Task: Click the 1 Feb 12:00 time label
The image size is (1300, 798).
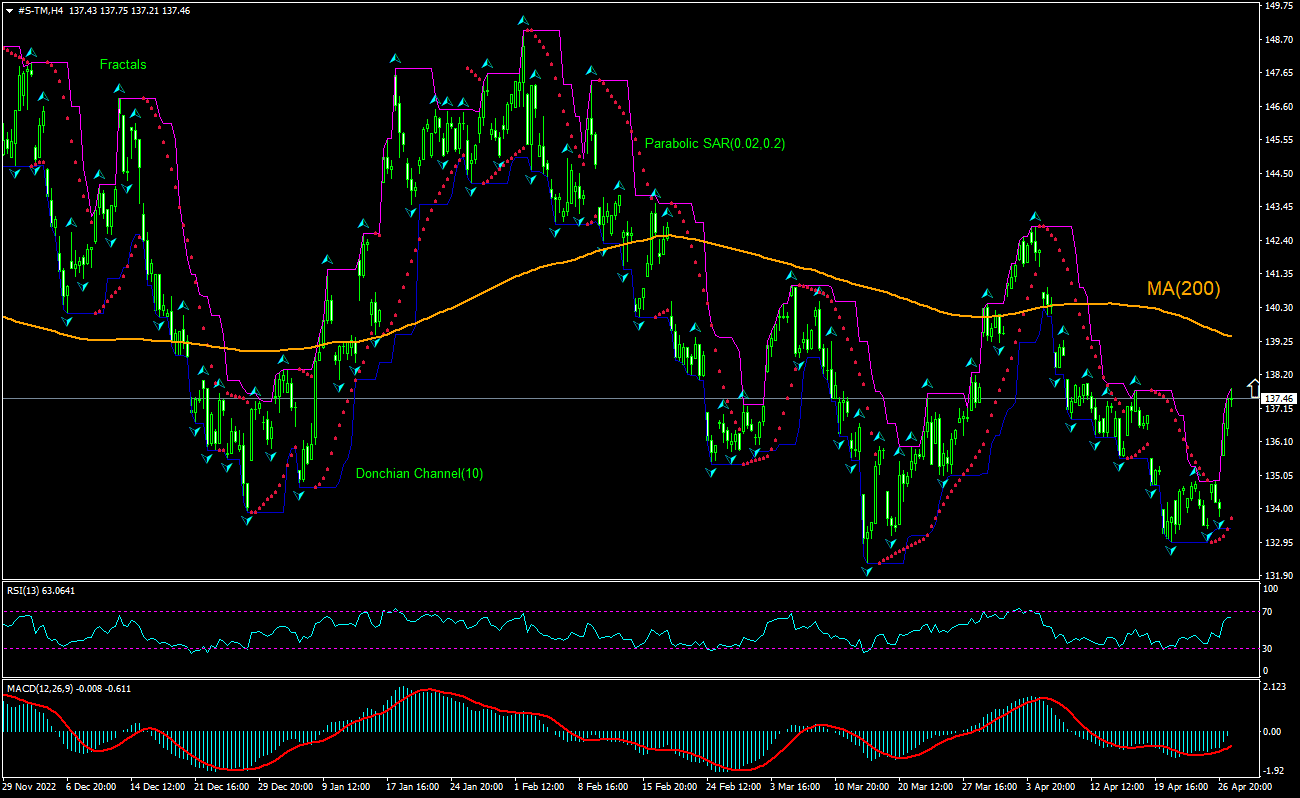Action: [x=538, y=787]
